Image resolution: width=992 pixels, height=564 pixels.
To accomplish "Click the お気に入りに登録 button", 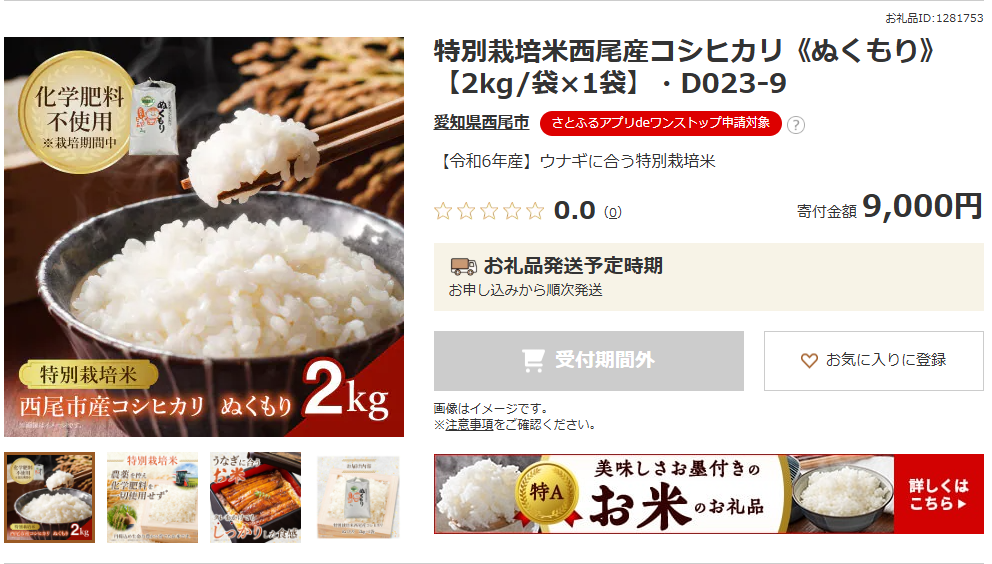I will 873,361.
